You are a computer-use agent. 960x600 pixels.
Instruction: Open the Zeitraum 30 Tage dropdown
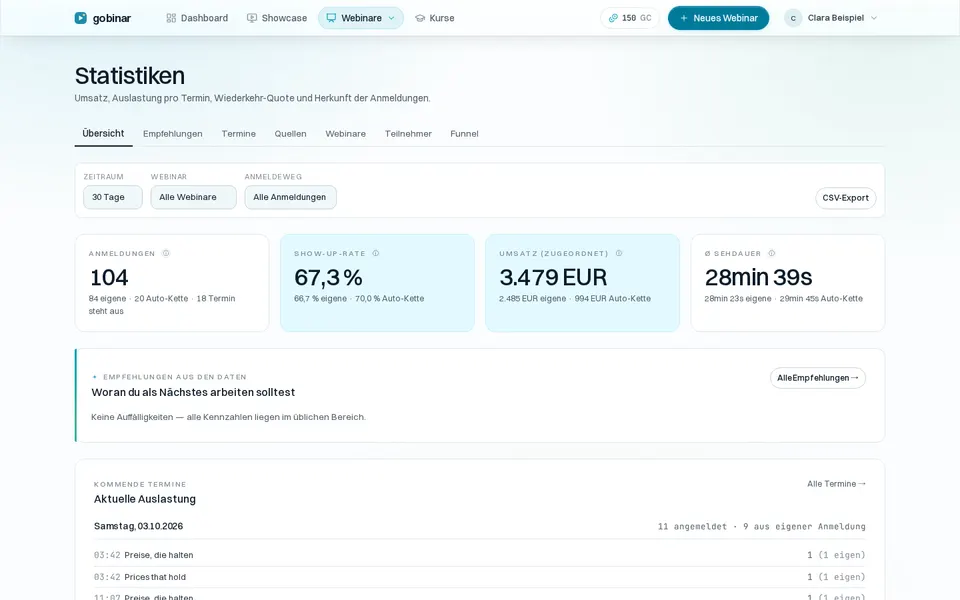[113, 197]
